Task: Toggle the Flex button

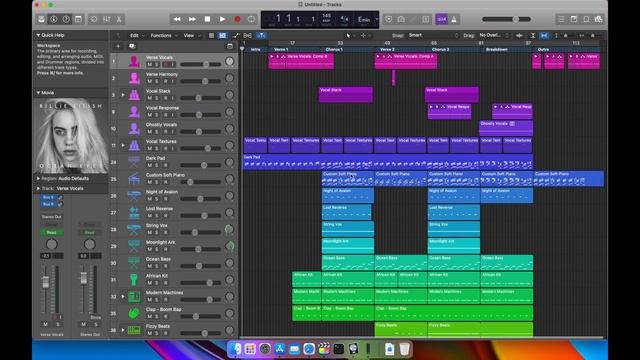Action: pyautogui.click(x=247, y=36)
